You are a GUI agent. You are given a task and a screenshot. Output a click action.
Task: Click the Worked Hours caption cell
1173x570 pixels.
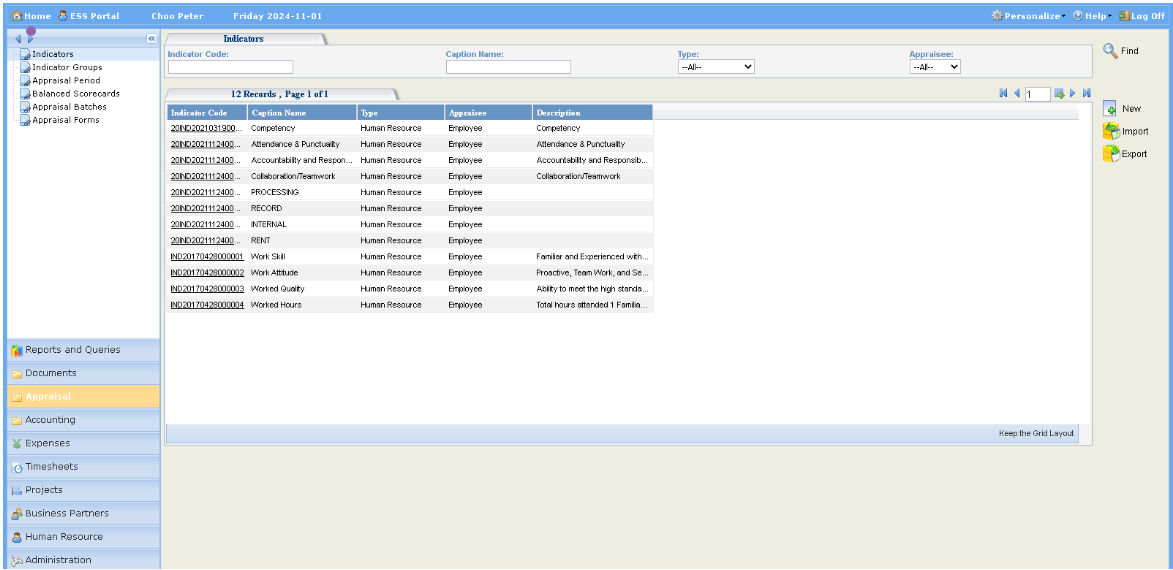point(302,305)
